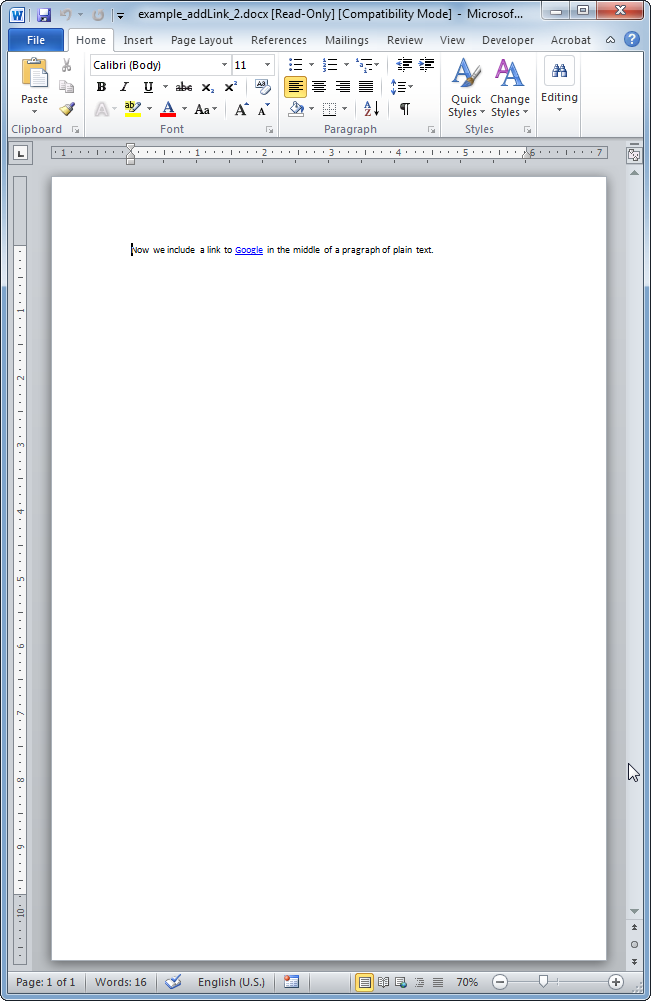
Task: Minimize the ribbon with caret icon
Action: (610, 40)
